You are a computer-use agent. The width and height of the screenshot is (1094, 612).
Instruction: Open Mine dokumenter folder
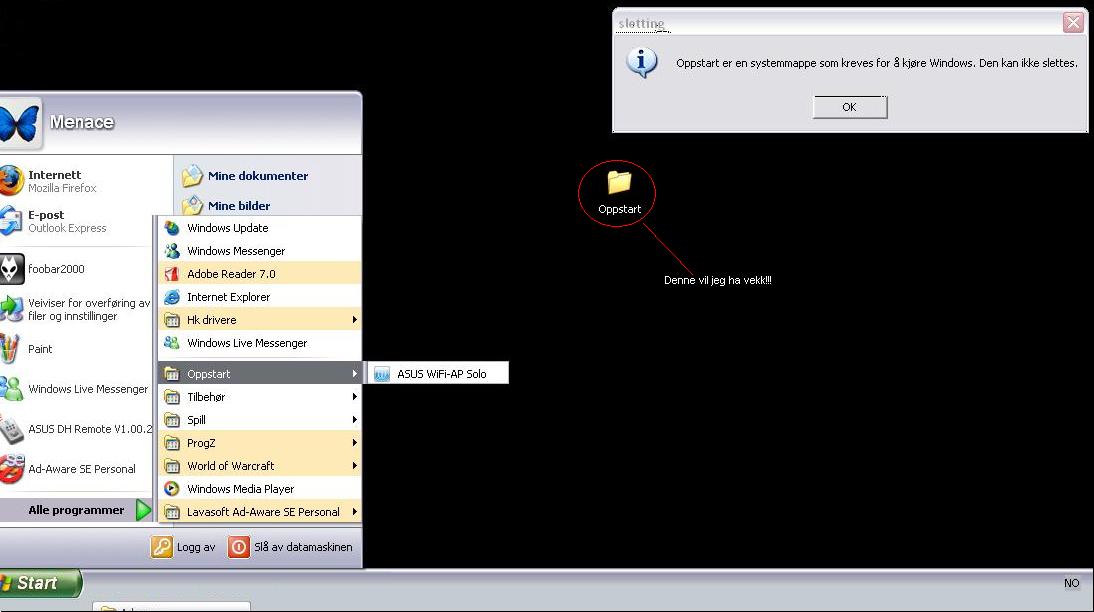pos(245,176)
